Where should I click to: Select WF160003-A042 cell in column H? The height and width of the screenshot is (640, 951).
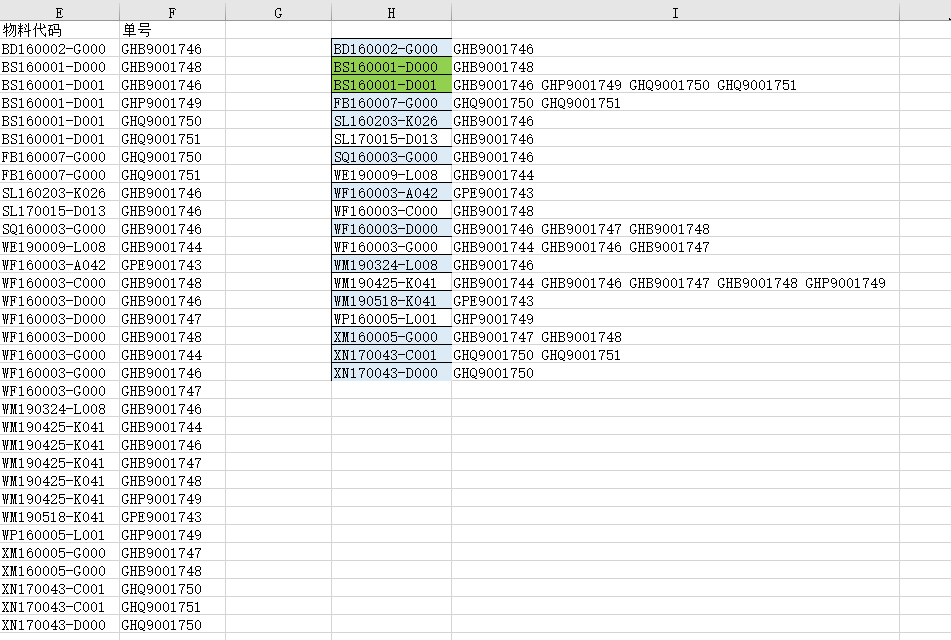pyautogui.click(x=391, y=193)
